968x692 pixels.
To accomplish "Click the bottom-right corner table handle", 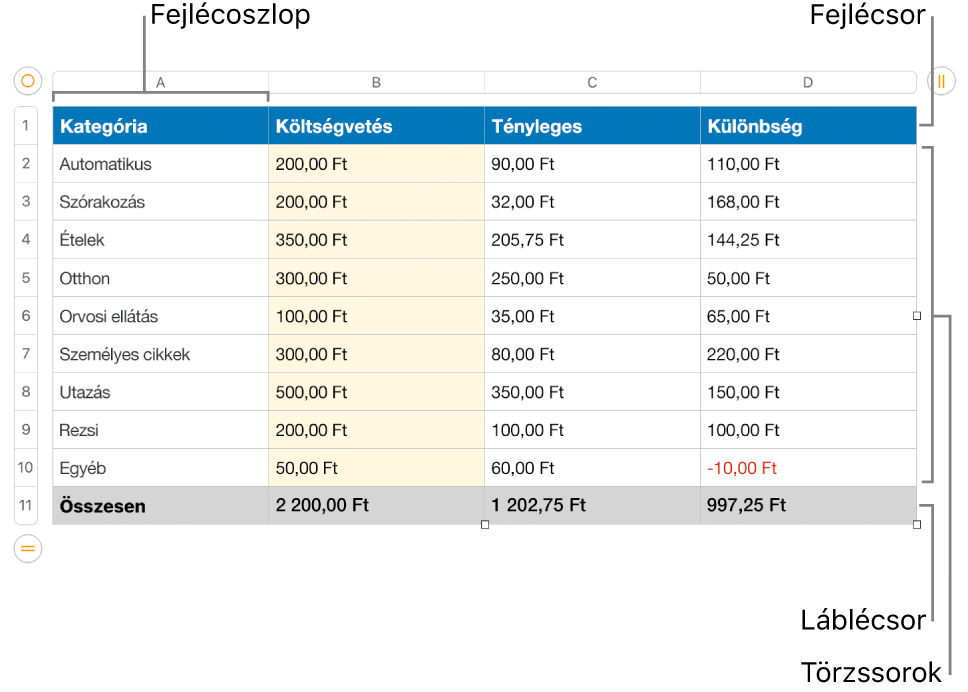I will tap(917, 525).
